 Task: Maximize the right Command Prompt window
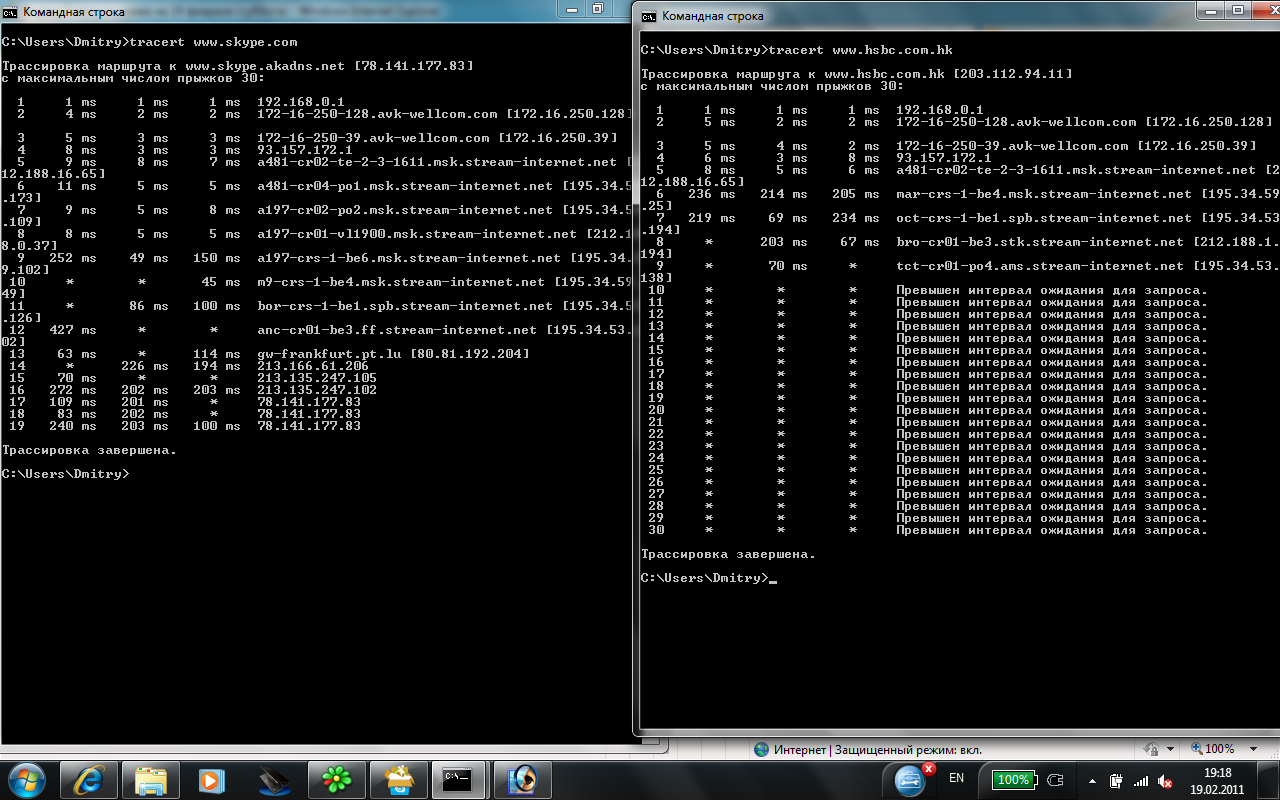click(1237, 10)
